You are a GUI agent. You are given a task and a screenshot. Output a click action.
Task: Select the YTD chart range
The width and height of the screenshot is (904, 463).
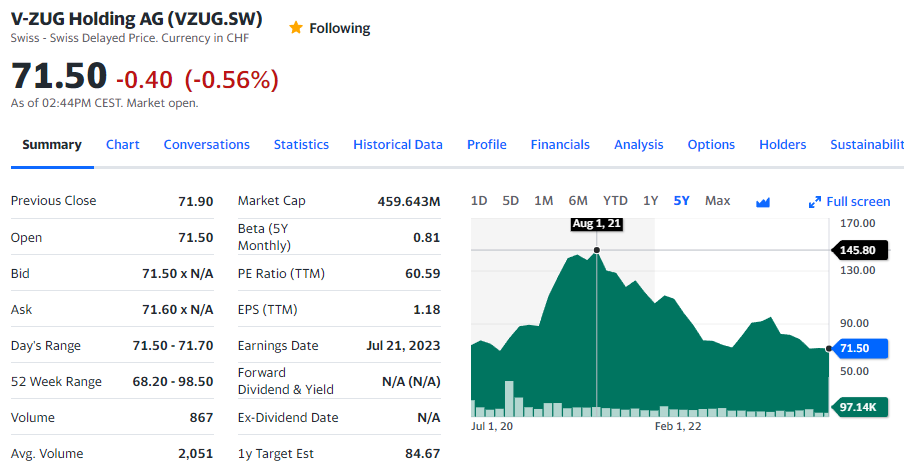point(615,201)
